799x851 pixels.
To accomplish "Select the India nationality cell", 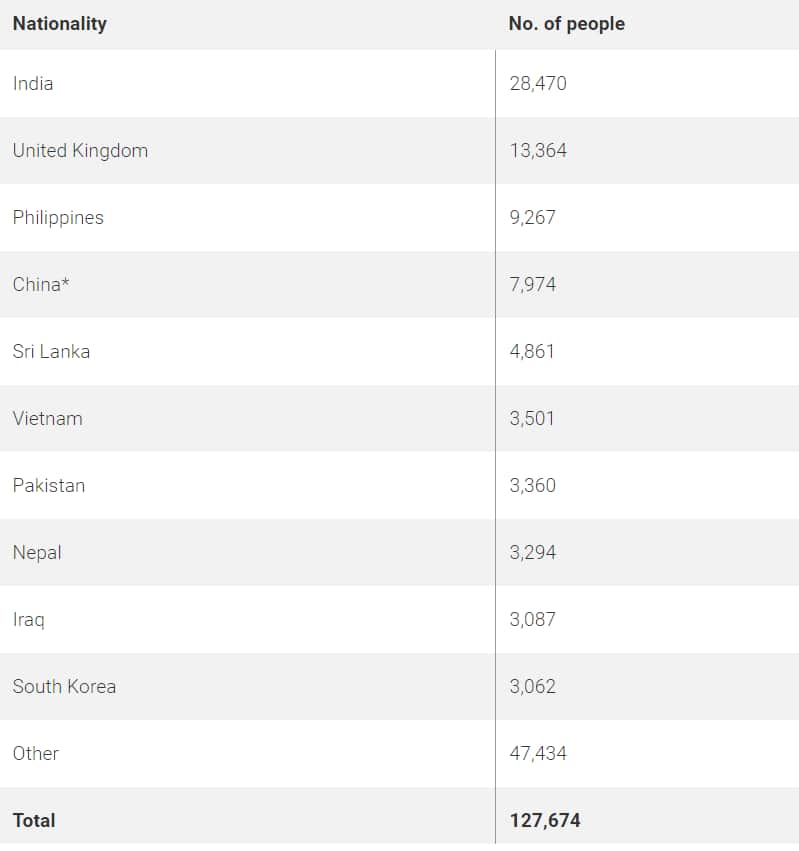I will [x=33, y=84].
